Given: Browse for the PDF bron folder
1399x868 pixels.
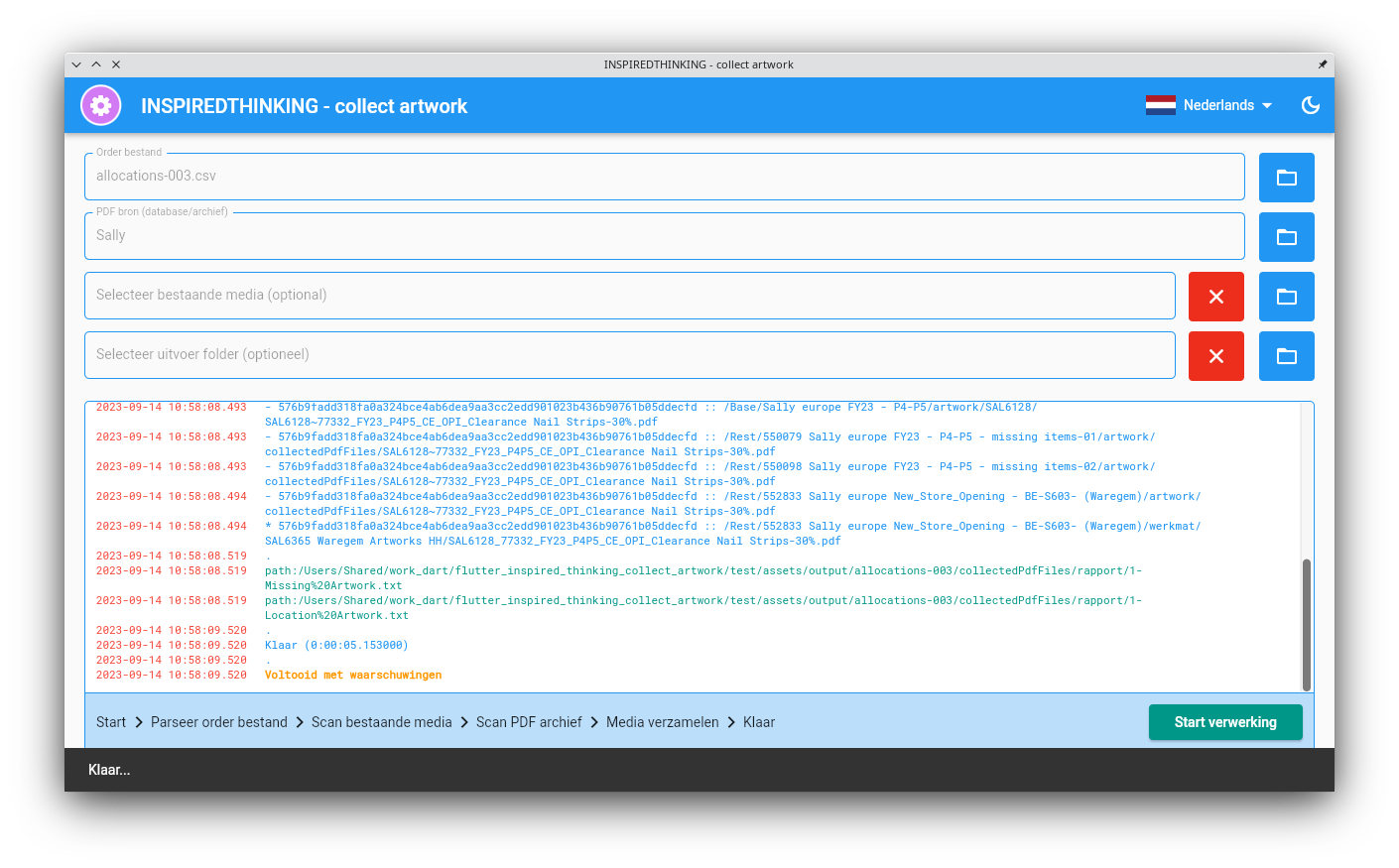Looking at the screenshot, I should 1286,237.
